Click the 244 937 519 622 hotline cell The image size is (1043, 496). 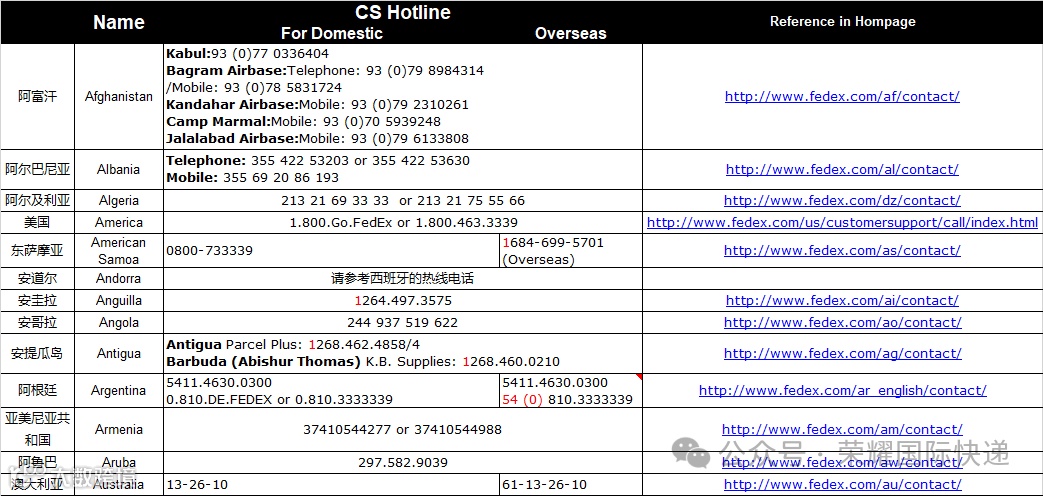click(402, 322)
